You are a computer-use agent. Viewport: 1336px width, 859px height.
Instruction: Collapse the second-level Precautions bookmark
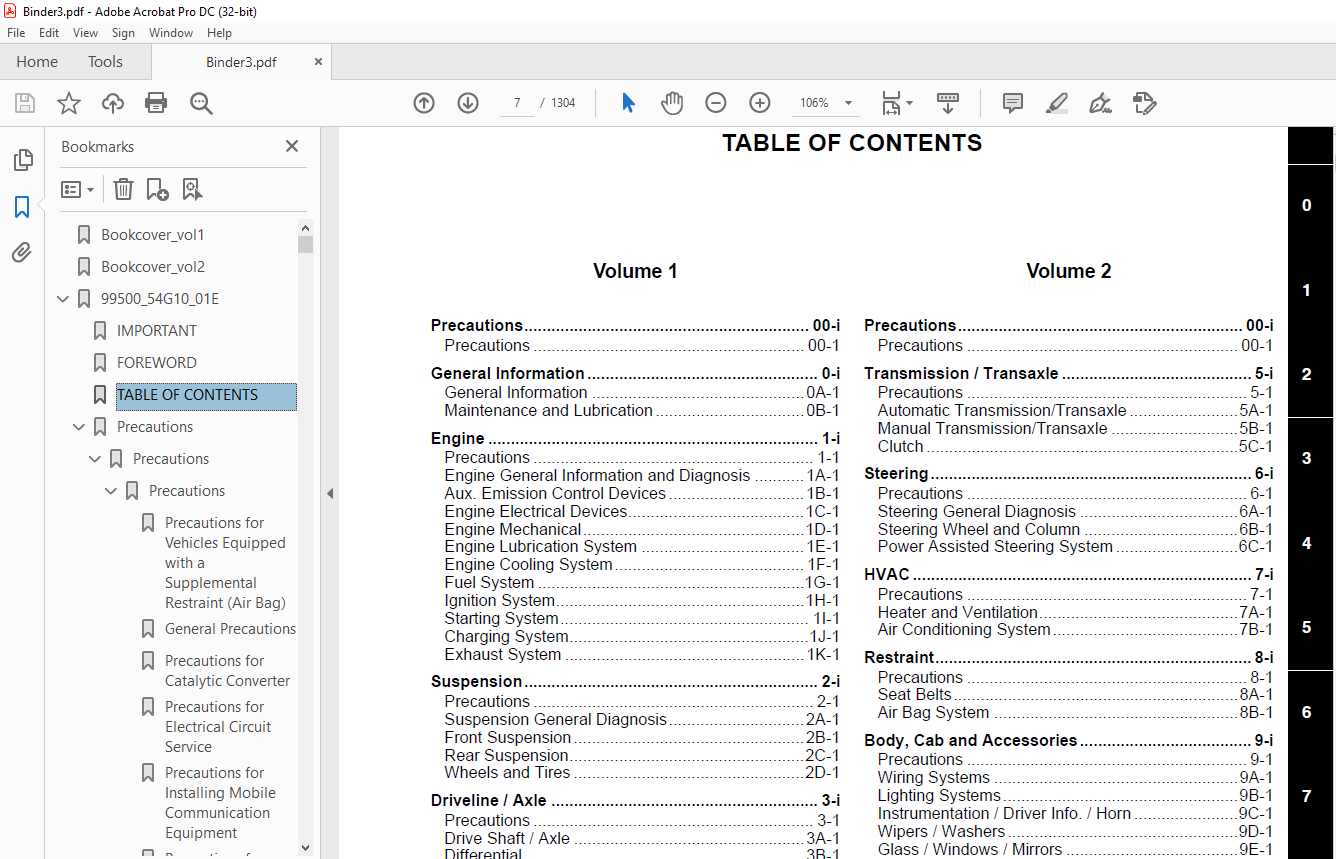[x=95, y=459]
